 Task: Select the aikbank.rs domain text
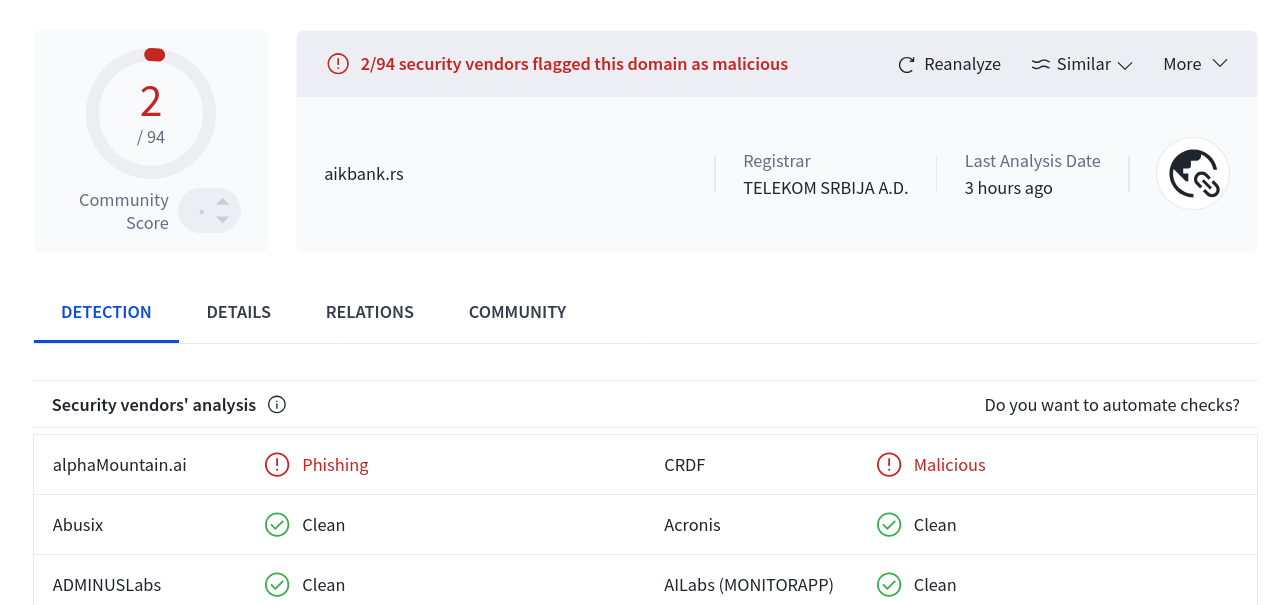(364, 174)
